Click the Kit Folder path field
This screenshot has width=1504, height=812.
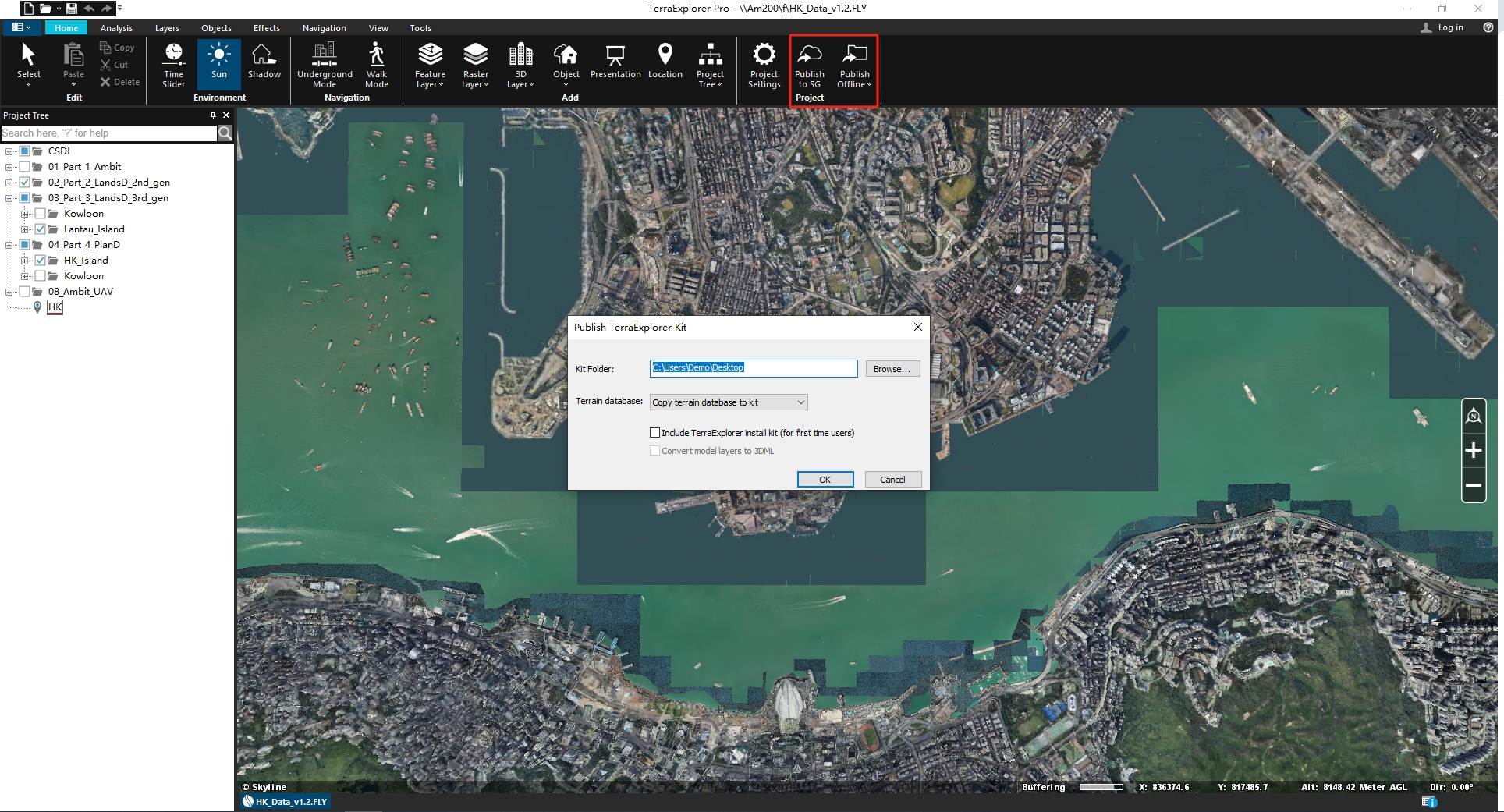click(x=753, y=368)
